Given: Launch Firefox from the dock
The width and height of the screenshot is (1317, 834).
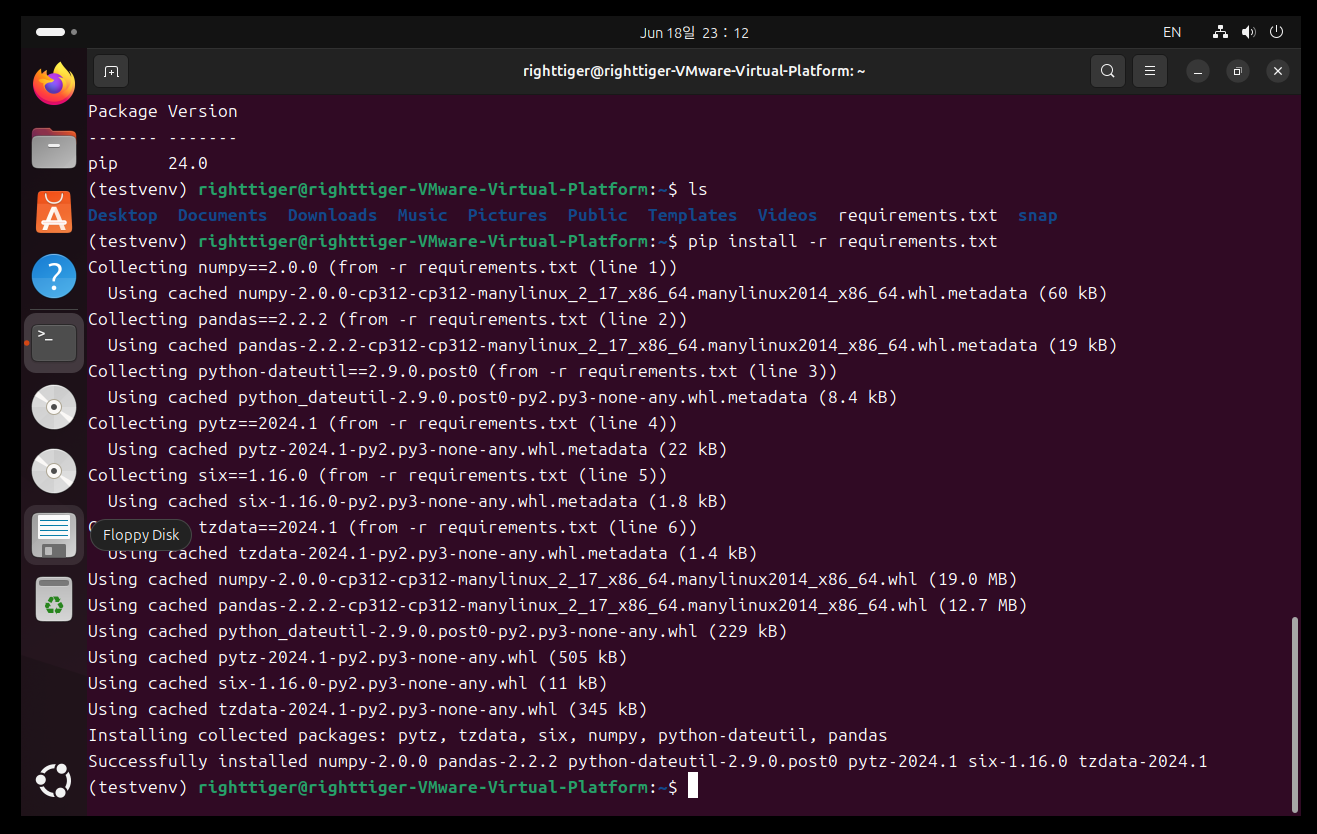Looking at the screenshot, I should (x=54, y=83).
